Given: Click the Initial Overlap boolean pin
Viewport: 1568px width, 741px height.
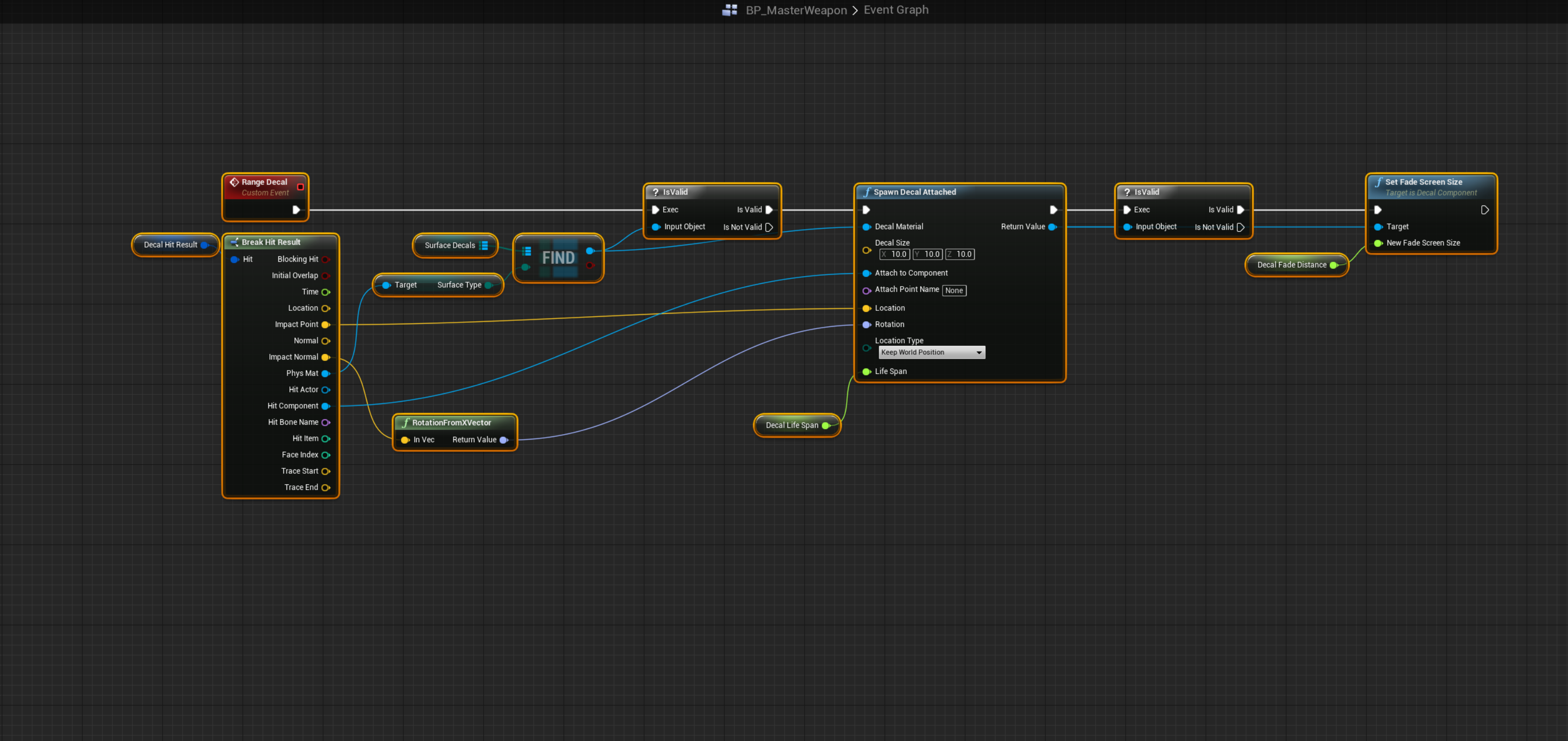Looking at the screenshot, I should [326, 276].
